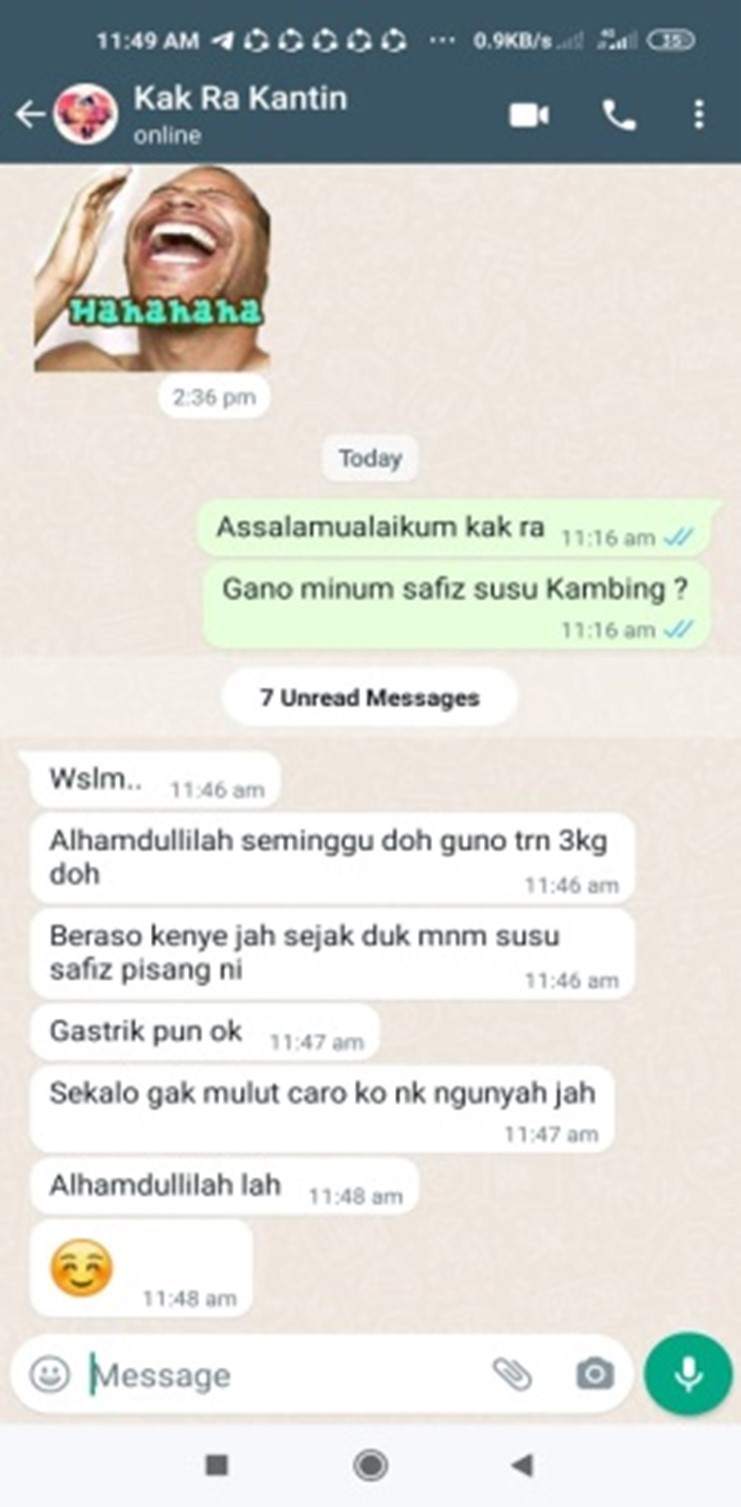
Task: Select the "Gastrik pun ok" message
Action: coord(205,1035)
